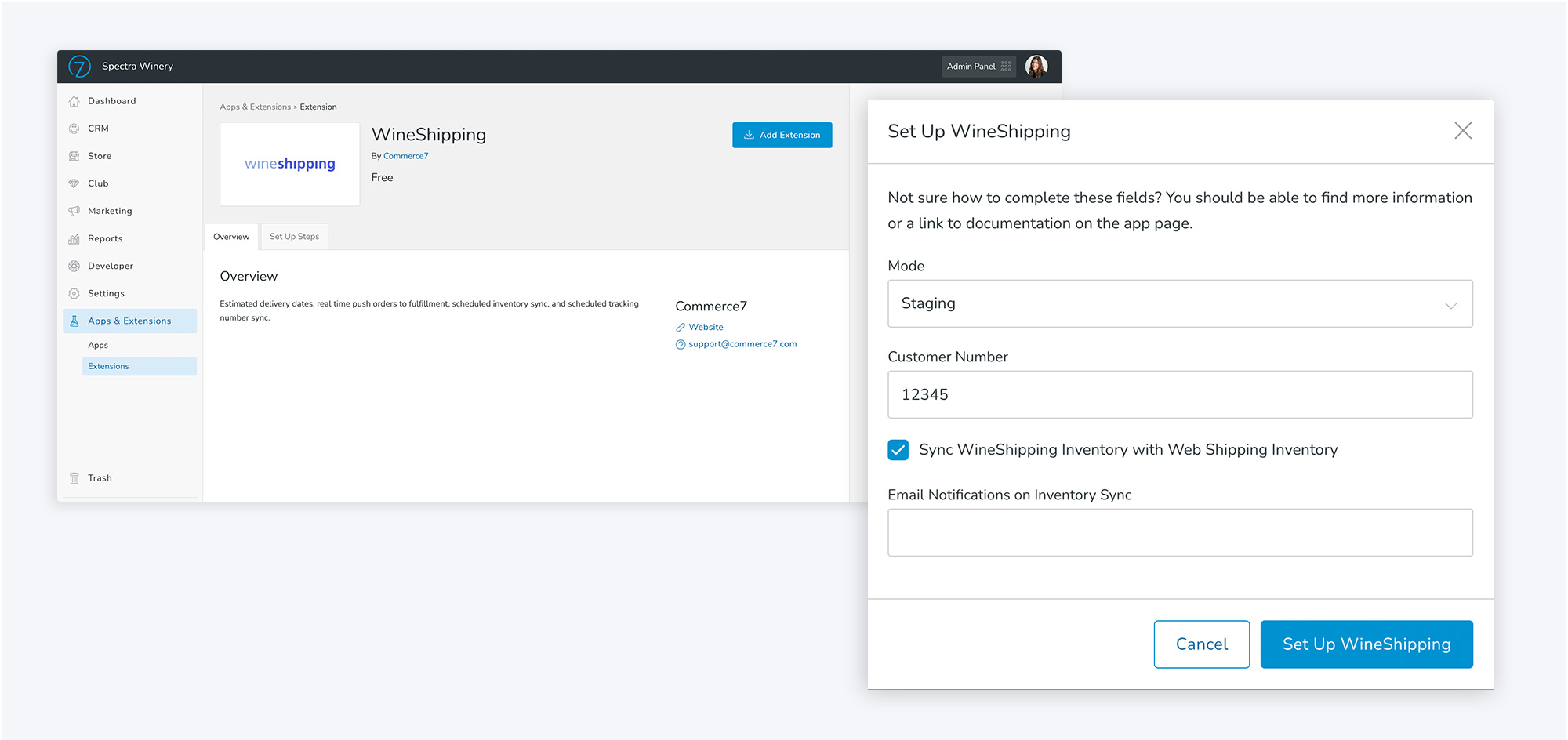The image size is (1568, 740).
Task: Click the Set Up WineShipping button
Action: (1367, 644)
